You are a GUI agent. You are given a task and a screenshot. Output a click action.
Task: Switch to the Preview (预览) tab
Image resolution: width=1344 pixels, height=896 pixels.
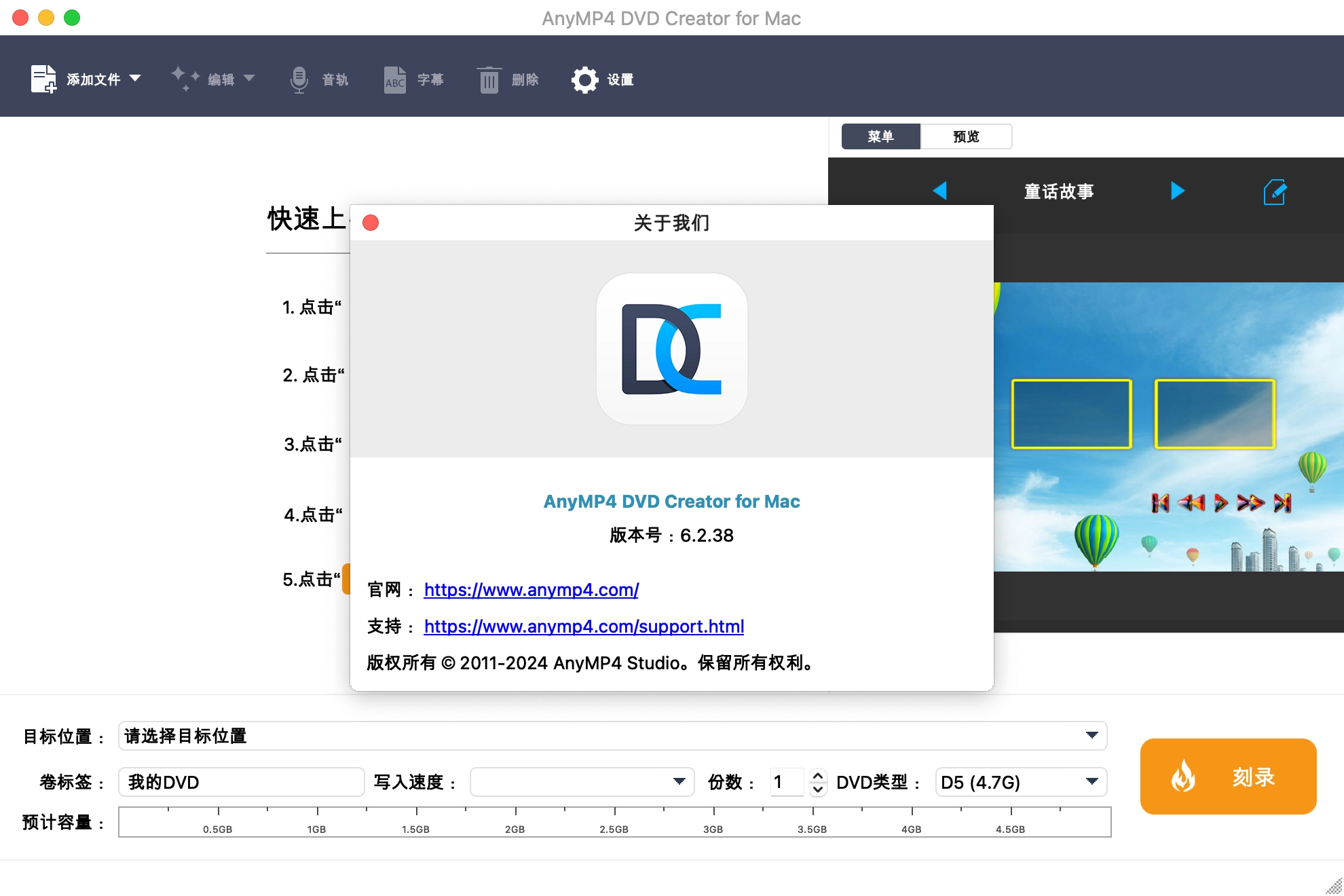click(966, 136)
